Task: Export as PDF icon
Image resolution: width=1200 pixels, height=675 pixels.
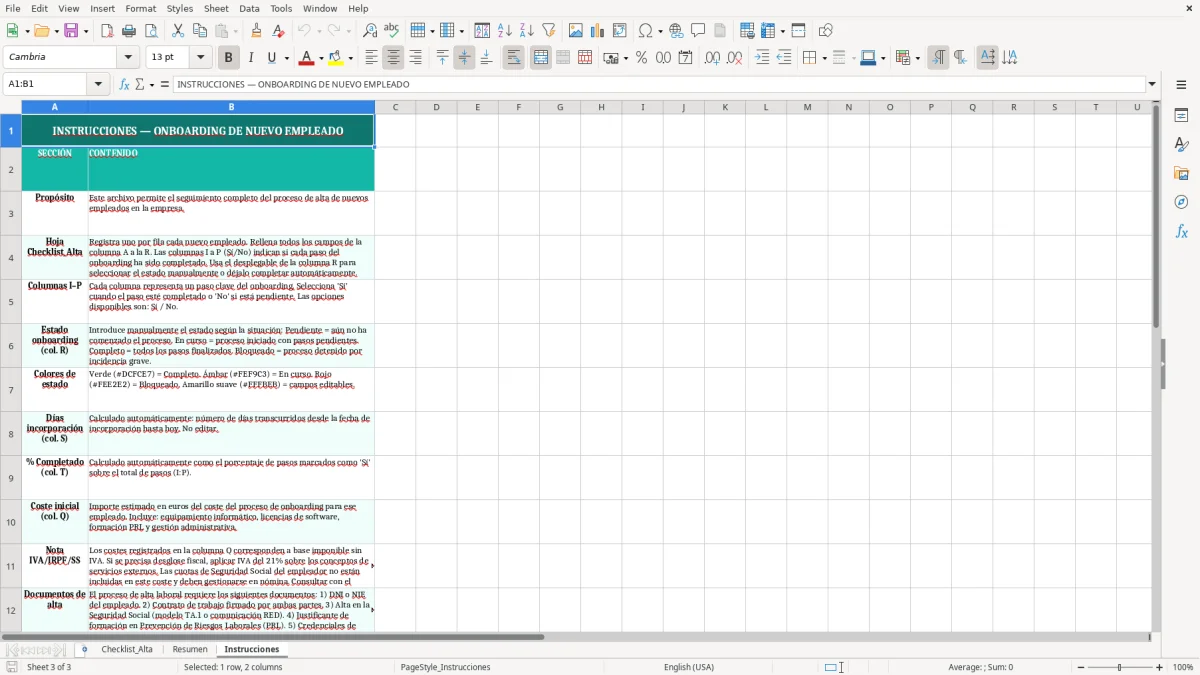Action: click(107, 31)
